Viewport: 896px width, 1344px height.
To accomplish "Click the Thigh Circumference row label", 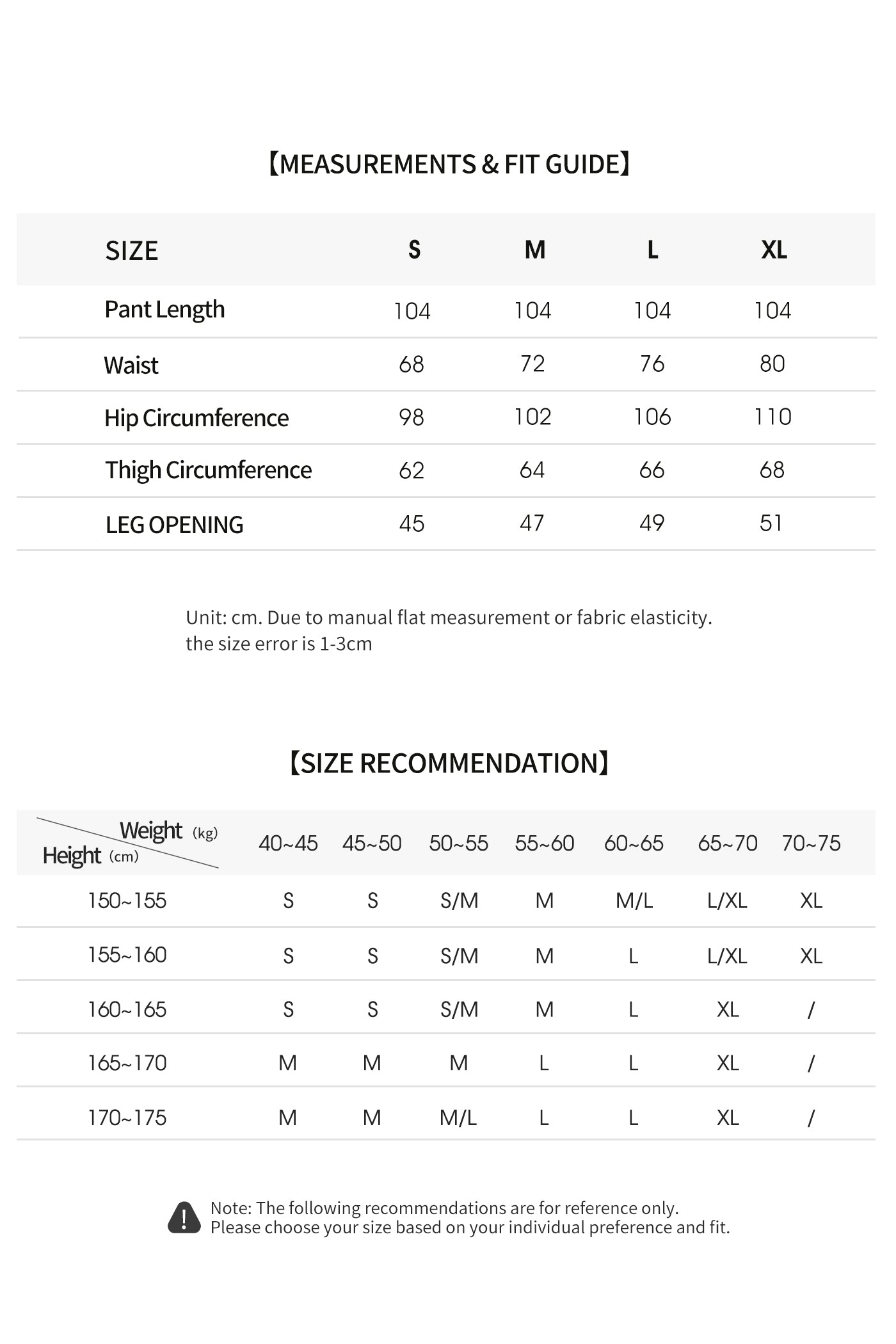I will [208, 470].
